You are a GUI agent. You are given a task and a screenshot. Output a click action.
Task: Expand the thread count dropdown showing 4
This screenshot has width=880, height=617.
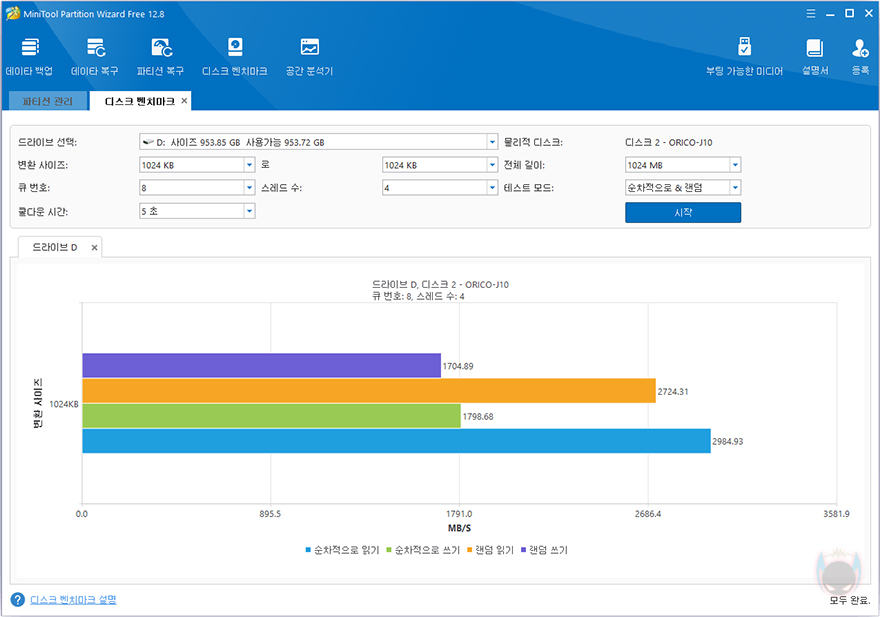(492, 188)
